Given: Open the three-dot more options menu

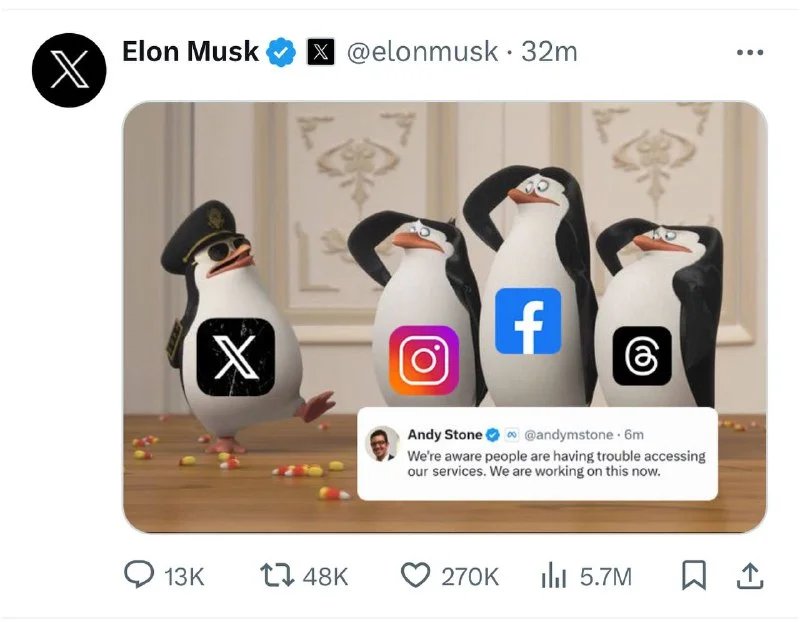Looking at the screenshot, I should click(750, 52).
